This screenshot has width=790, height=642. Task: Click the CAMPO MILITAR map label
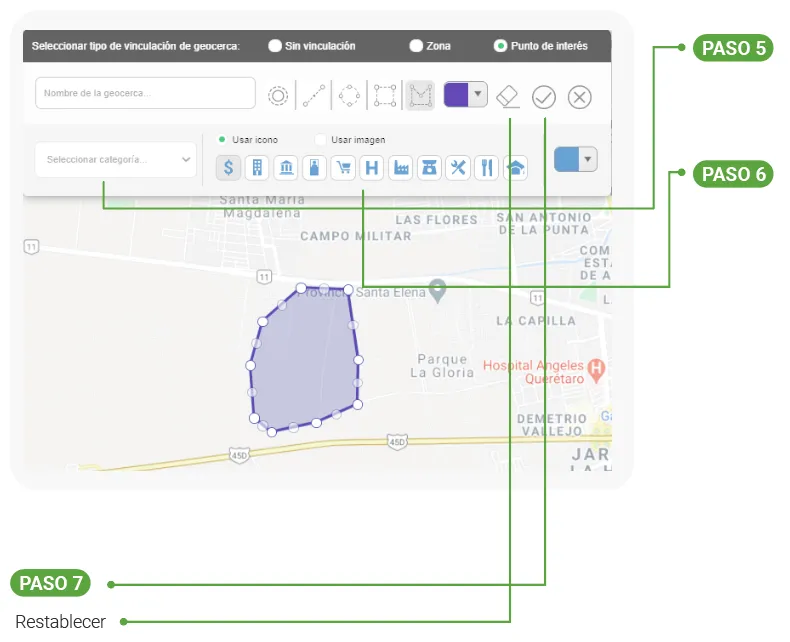click(x=356, y=236)
